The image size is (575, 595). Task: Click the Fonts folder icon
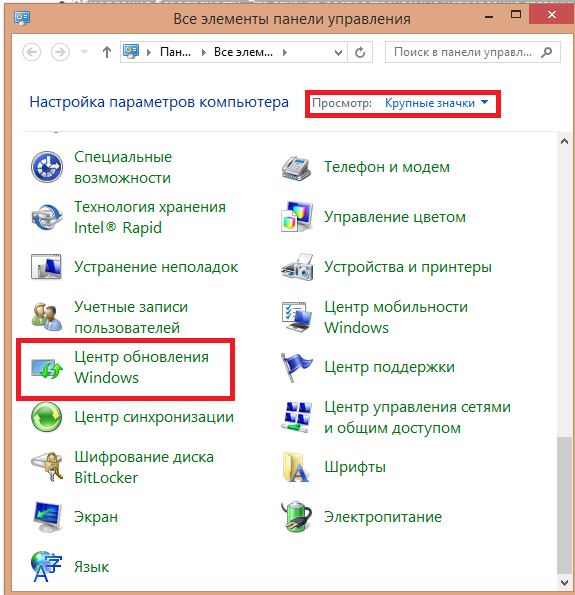(296, 467)
